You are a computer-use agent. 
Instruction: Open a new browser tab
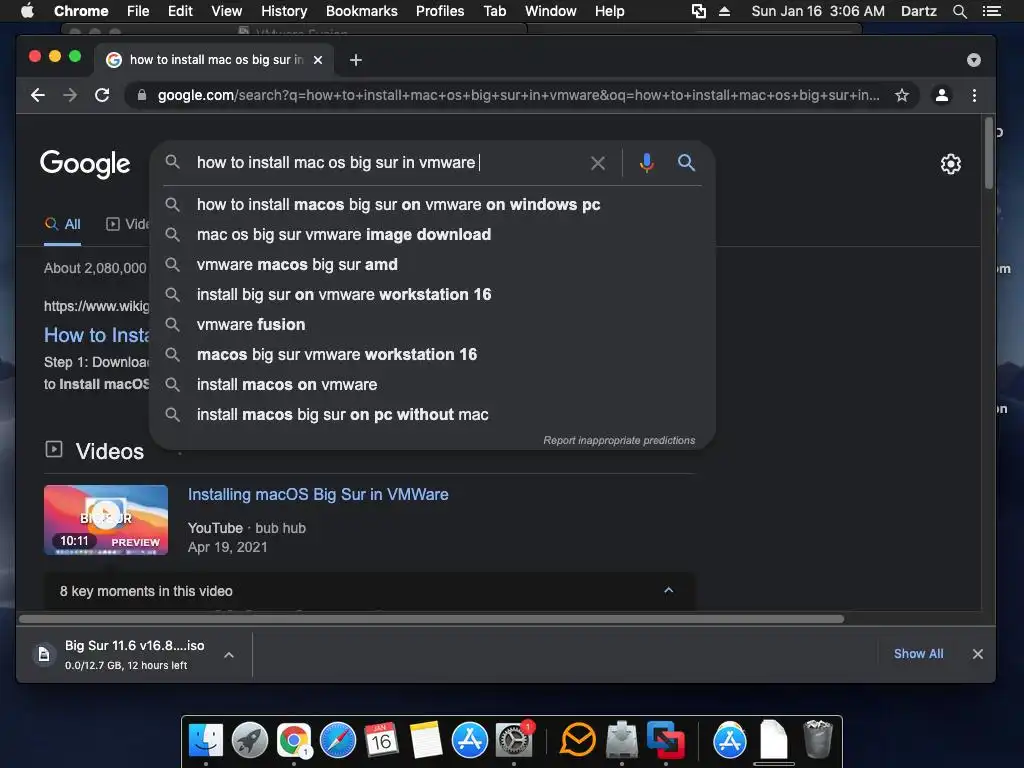(x=356, y=60)
